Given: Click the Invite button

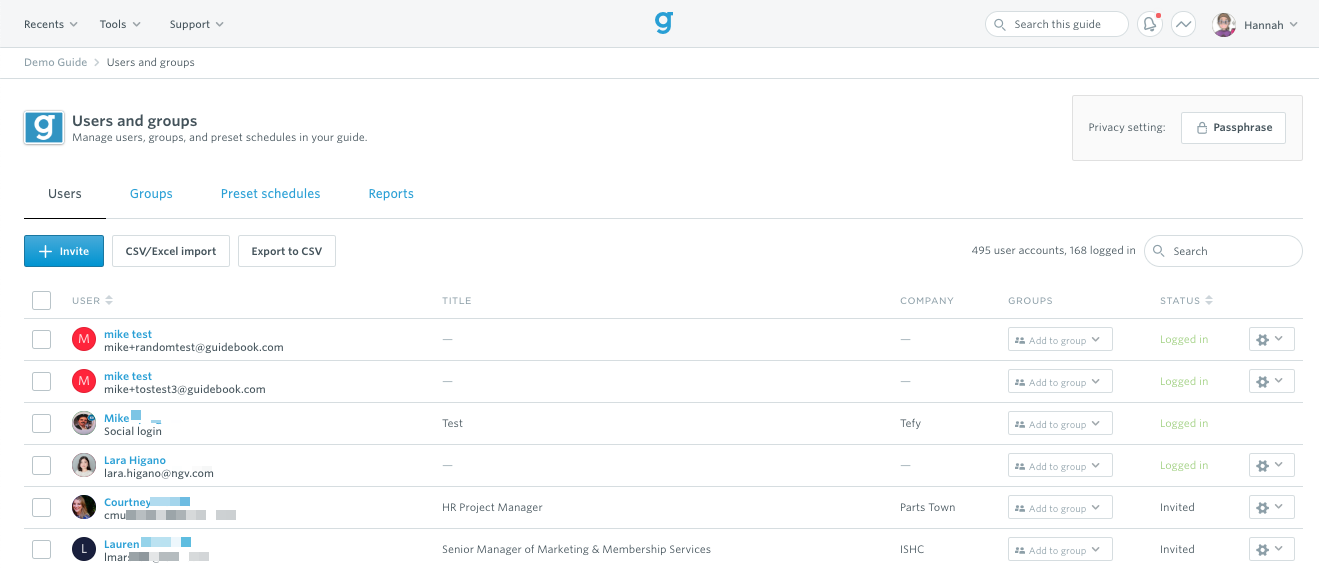Looking at the screenshot, I should [x=64, y=251].
